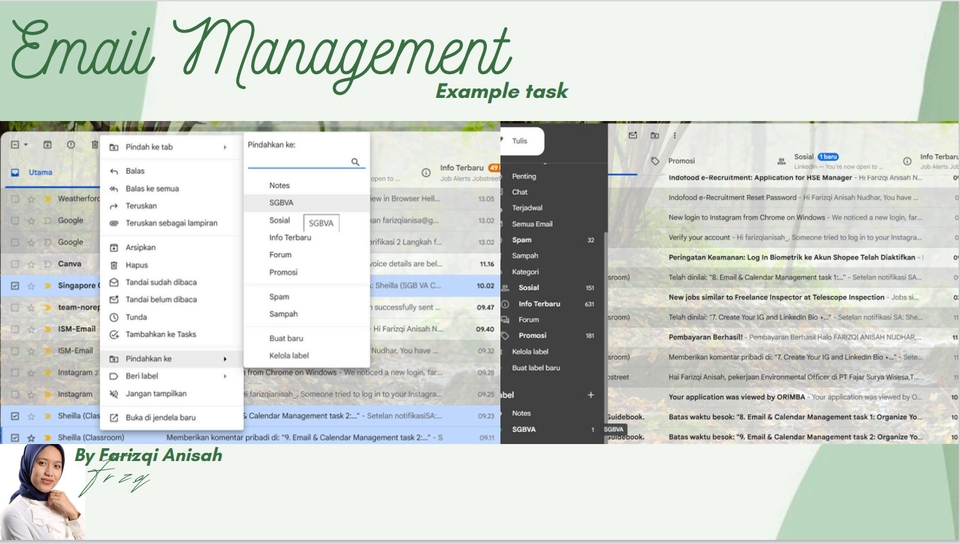Select SGBVA in the move-to list
Viewport: 960px width, 544px height.
coord(281,202)
